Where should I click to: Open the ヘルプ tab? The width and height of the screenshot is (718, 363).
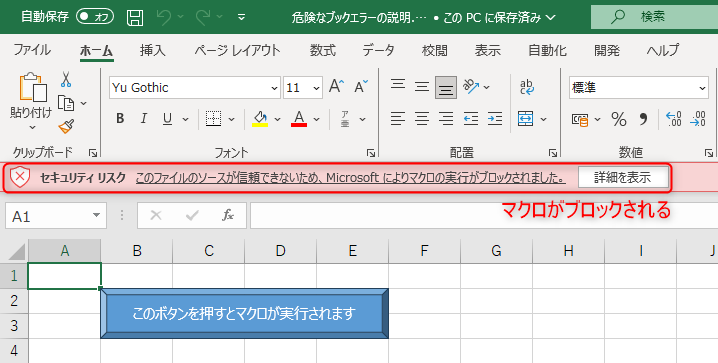pos(663,50)
